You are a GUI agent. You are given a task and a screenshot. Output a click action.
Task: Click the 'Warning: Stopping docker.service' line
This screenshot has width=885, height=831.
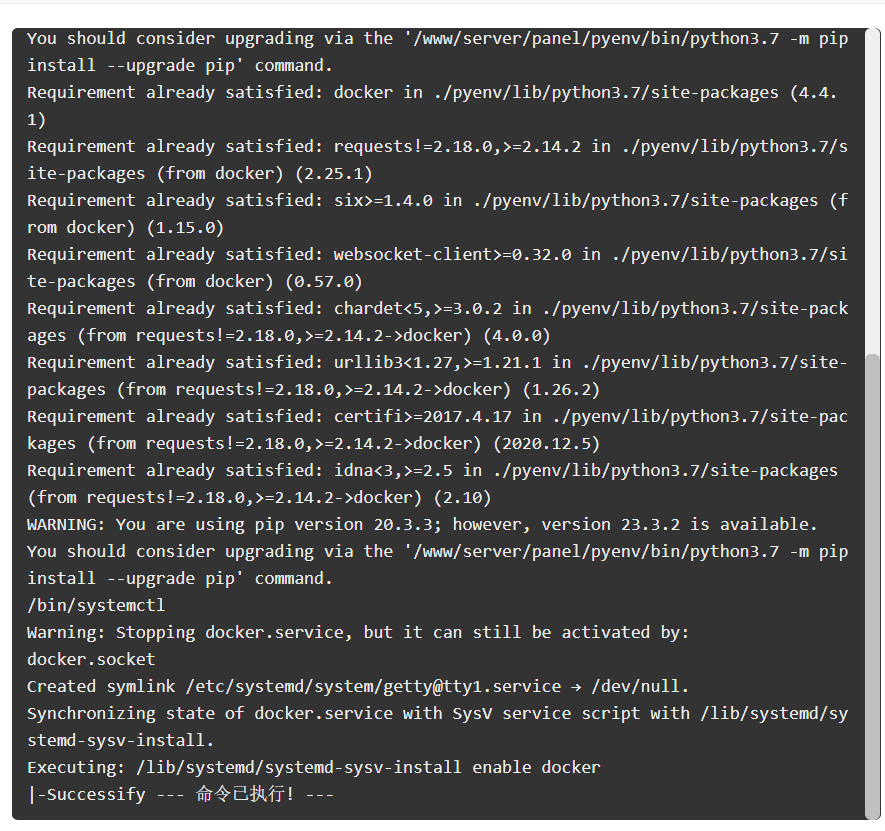[x=358, y=632]
